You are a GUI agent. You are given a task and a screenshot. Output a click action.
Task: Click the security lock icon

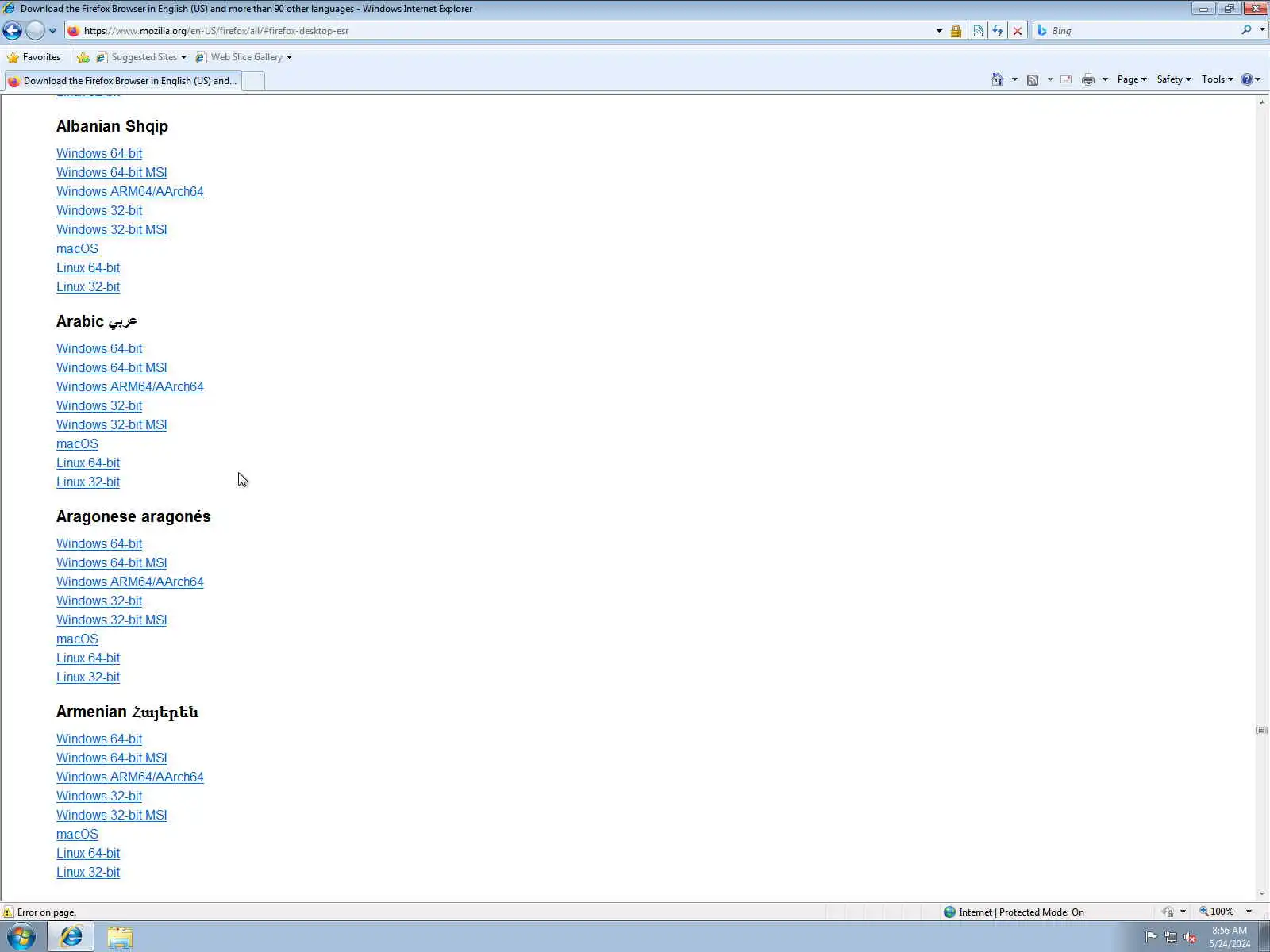pyautogui.click(x=956, y=31)
